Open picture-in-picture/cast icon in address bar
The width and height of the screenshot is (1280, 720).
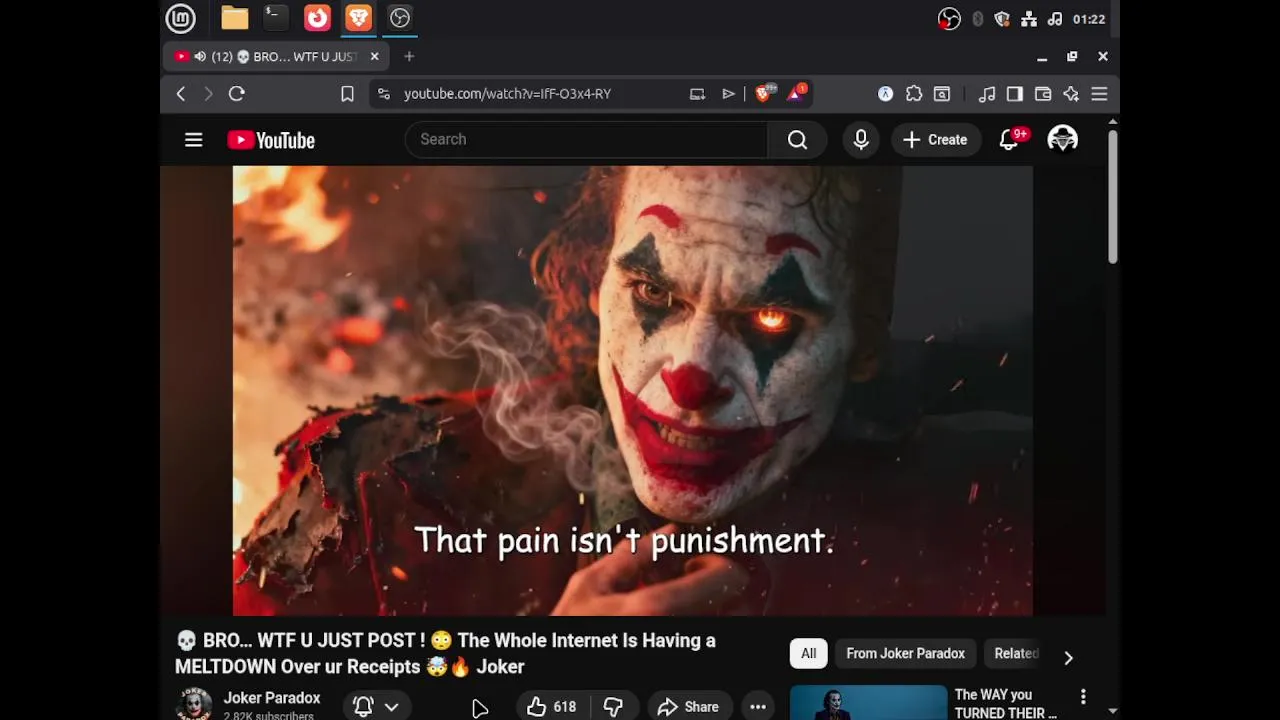[x=697, y=94]
